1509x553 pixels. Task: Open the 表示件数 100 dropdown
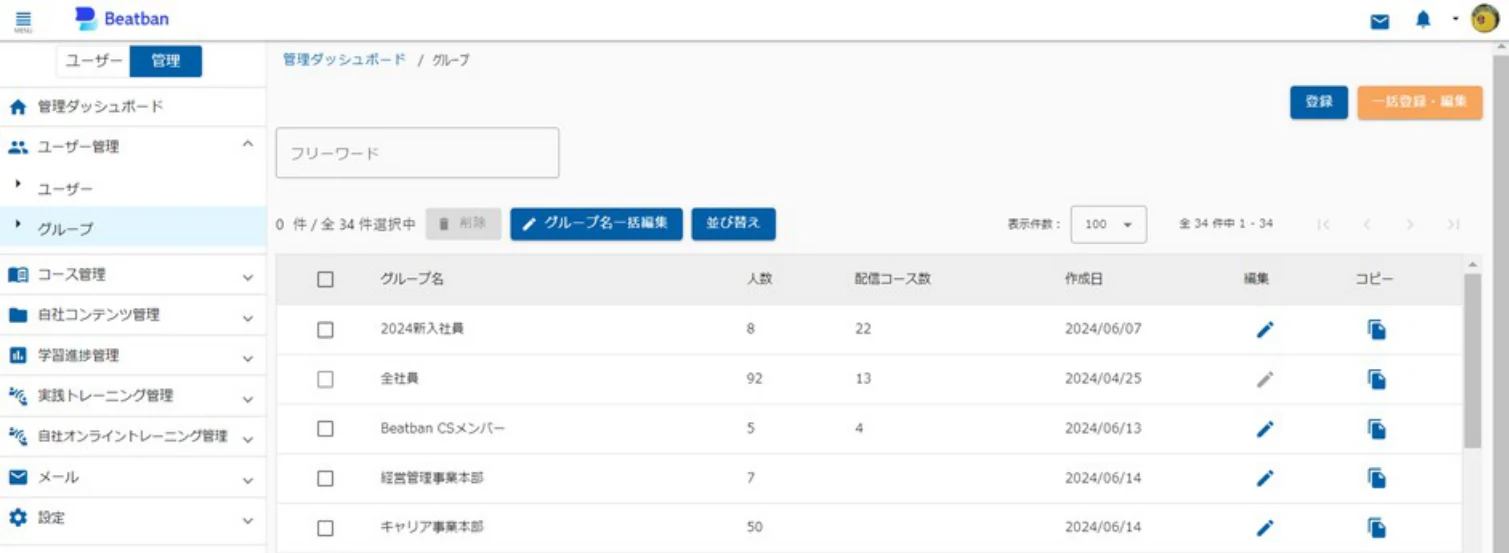tap(1108, 224)
